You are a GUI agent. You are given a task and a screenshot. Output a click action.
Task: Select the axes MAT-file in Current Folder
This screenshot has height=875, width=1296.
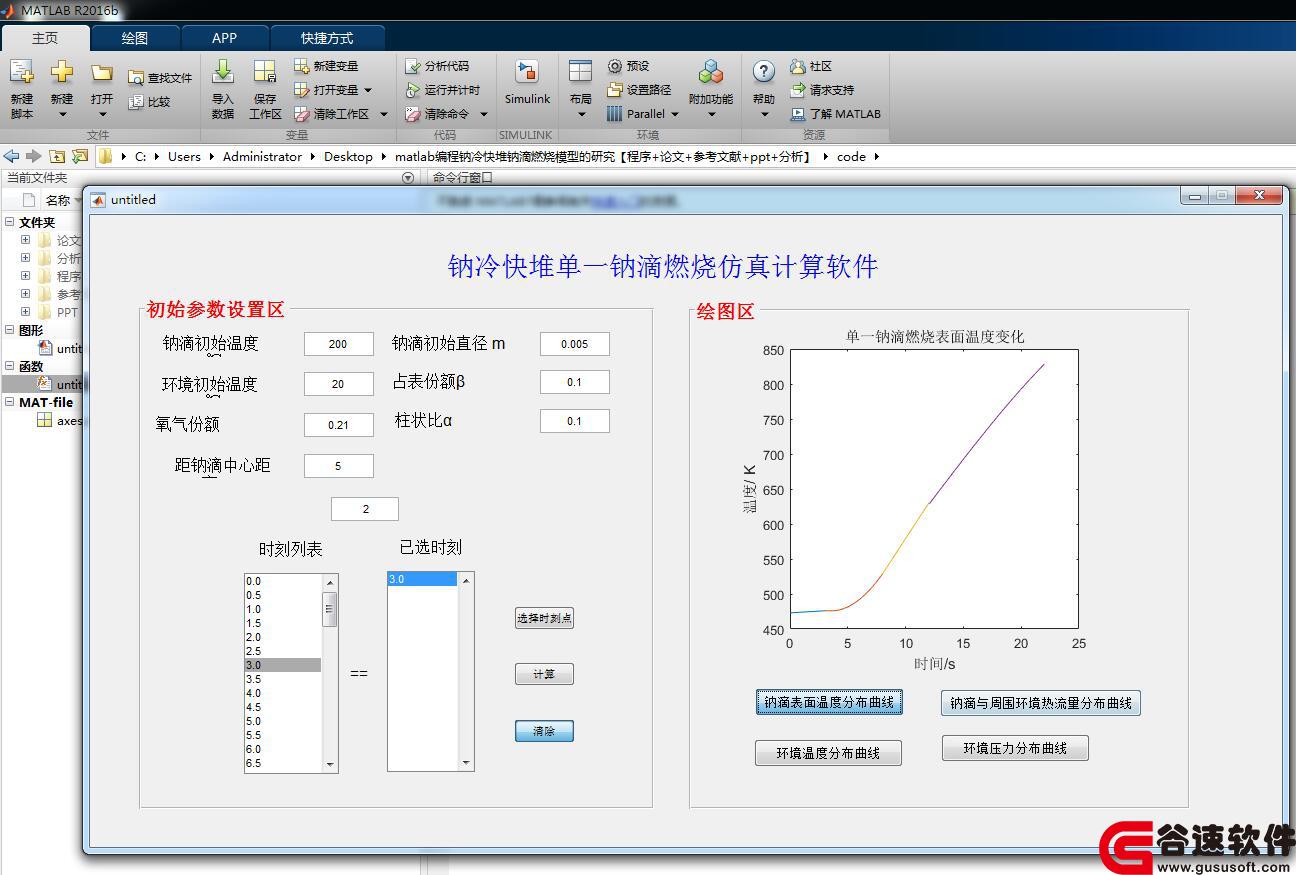(60, 420)
